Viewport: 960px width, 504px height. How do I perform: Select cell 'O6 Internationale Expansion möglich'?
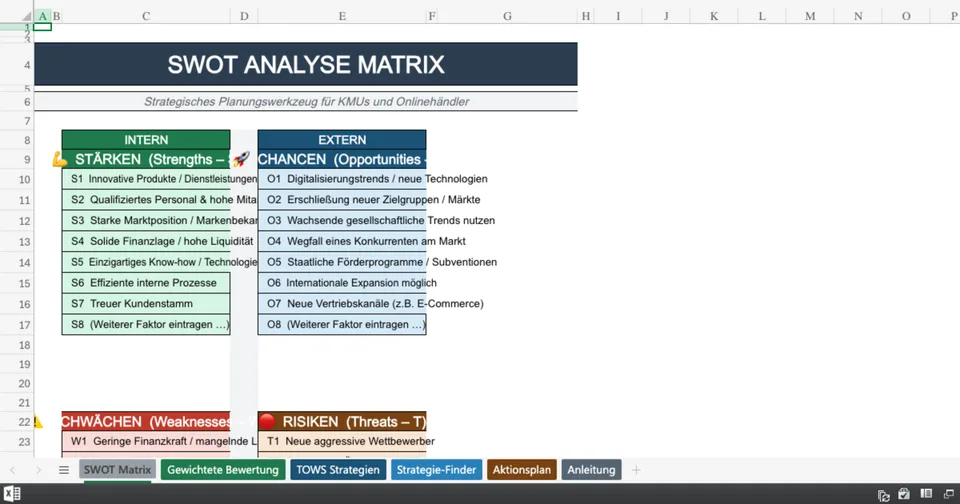coord(342,283)
